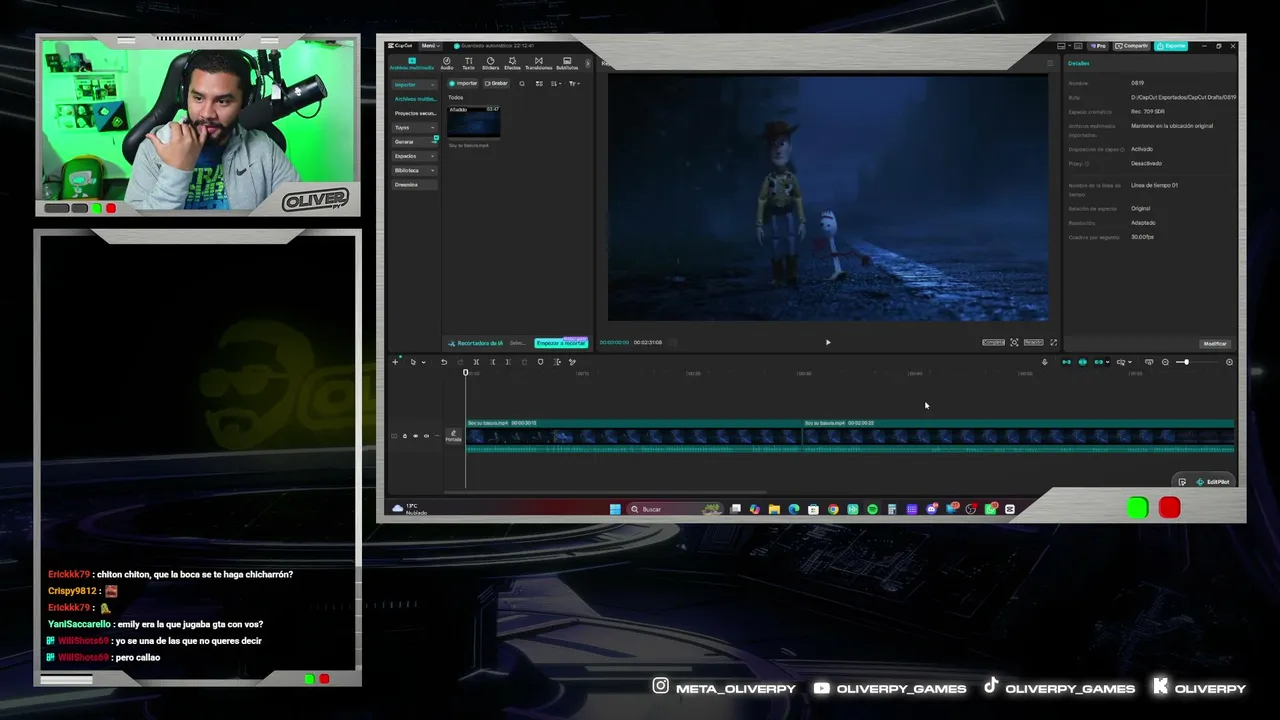The image size is (1280, 720).
Task: Open the window layout dropdown
Action: (x=1064, y=46)
